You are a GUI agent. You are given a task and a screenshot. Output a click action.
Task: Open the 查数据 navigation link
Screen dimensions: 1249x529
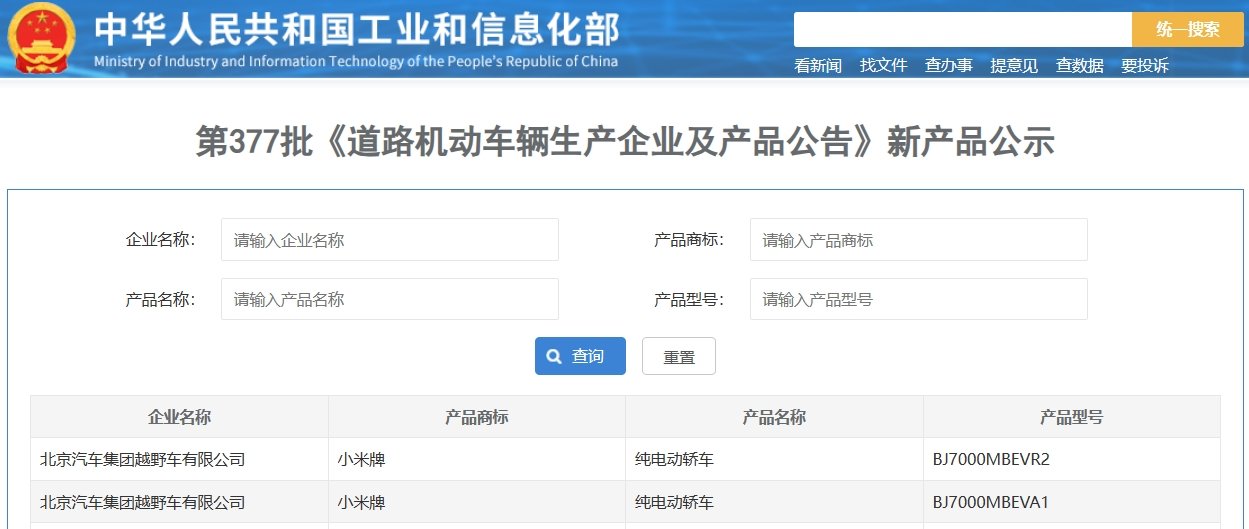(x=1080, y=66)
